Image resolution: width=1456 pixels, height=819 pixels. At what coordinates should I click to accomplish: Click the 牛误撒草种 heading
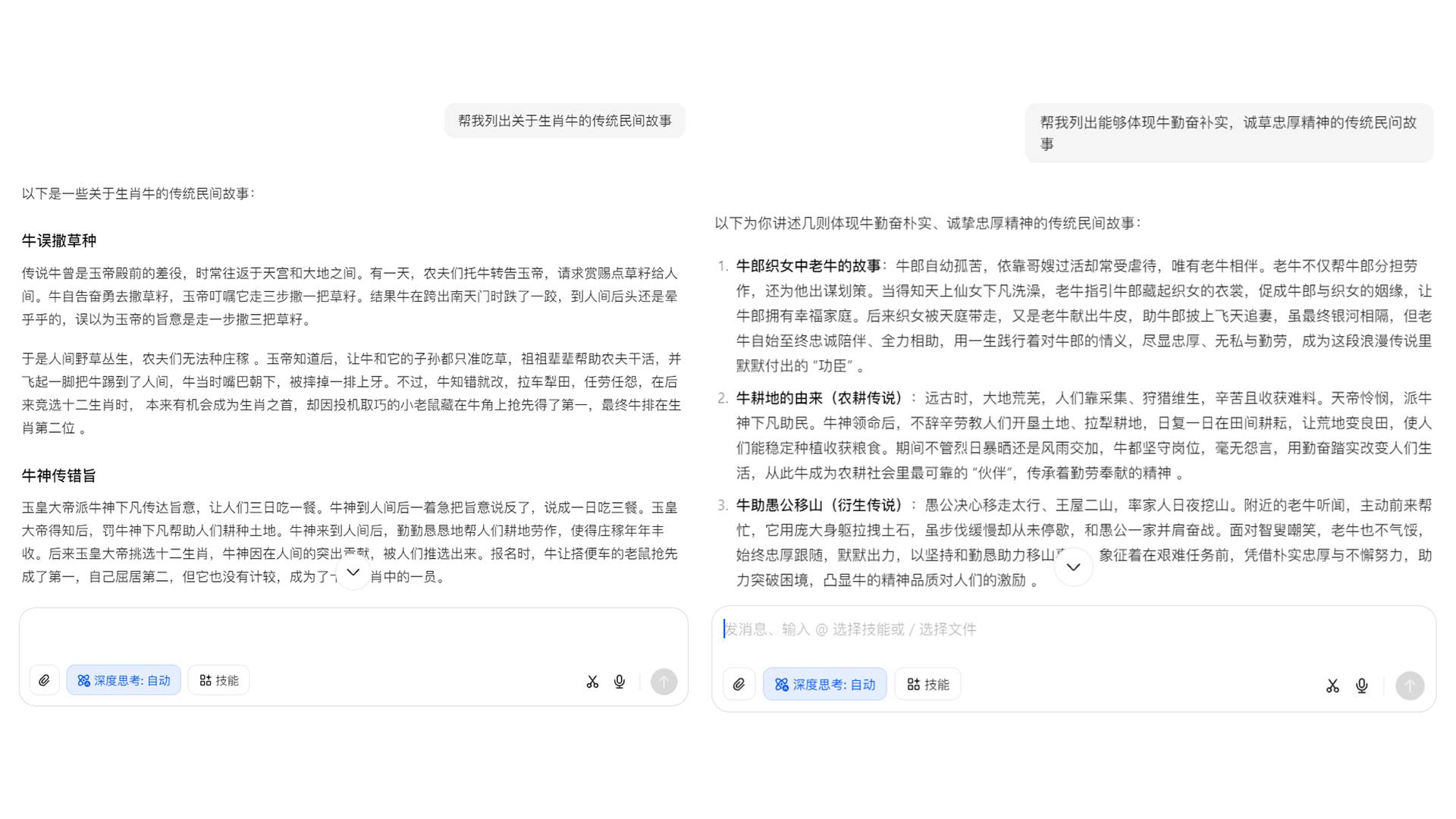59,241
